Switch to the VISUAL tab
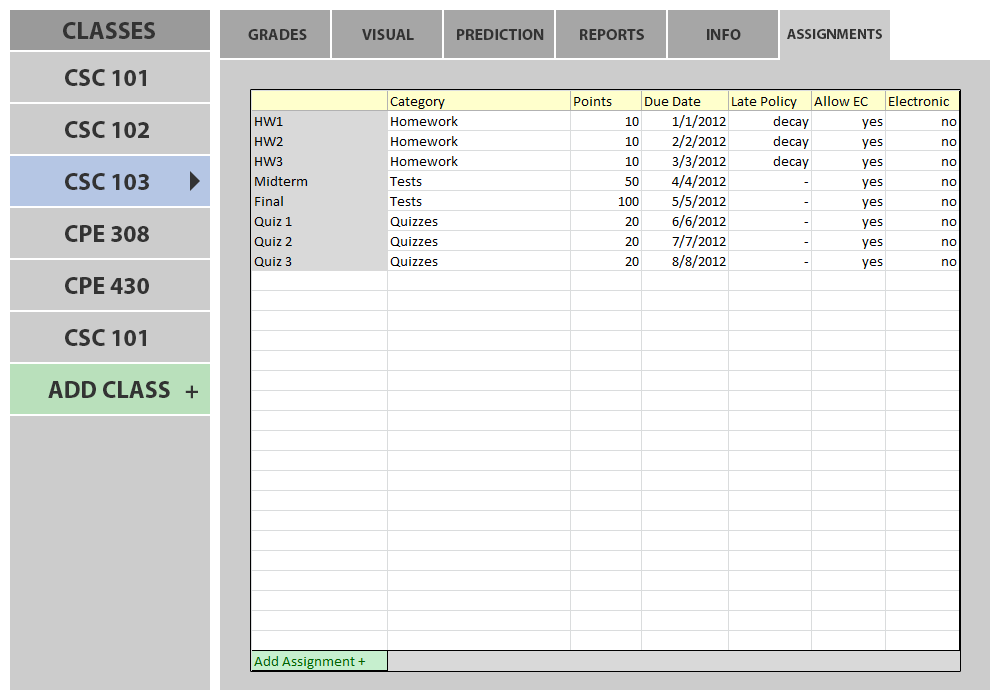Screen dimensions: 1000x700 click(387, 35)
